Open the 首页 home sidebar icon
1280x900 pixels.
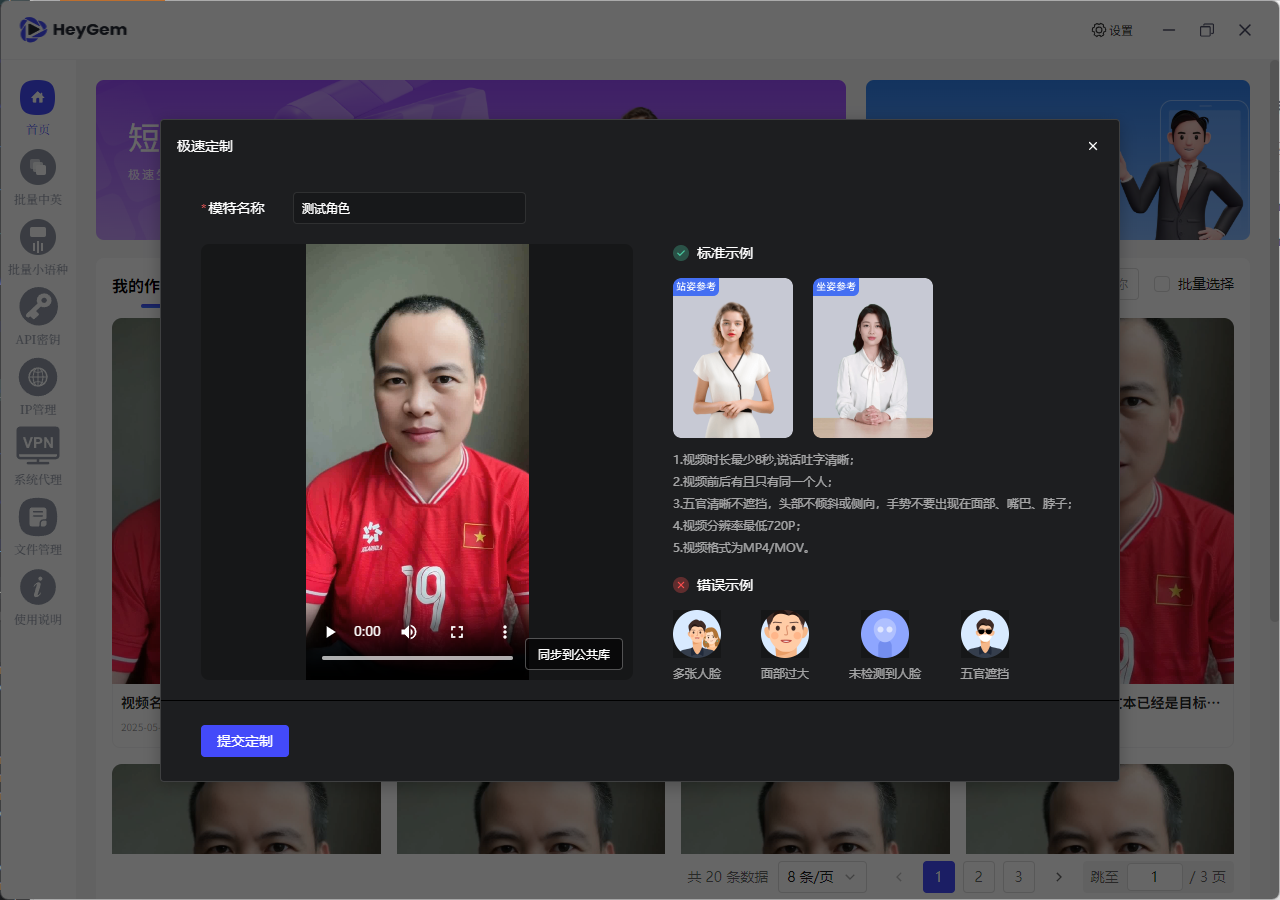click(x=38, y=98)
